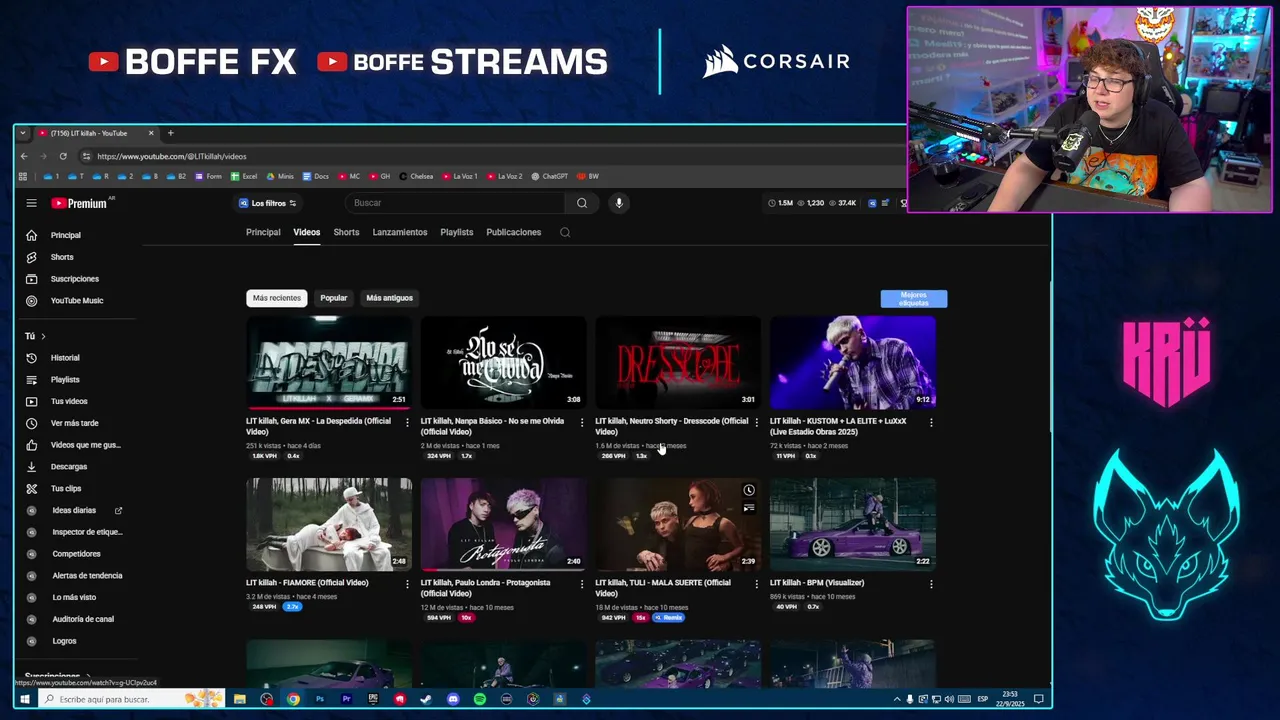
Task: Open the Chrome apps grid in bookmarks bar
Action: pos(22,176)
